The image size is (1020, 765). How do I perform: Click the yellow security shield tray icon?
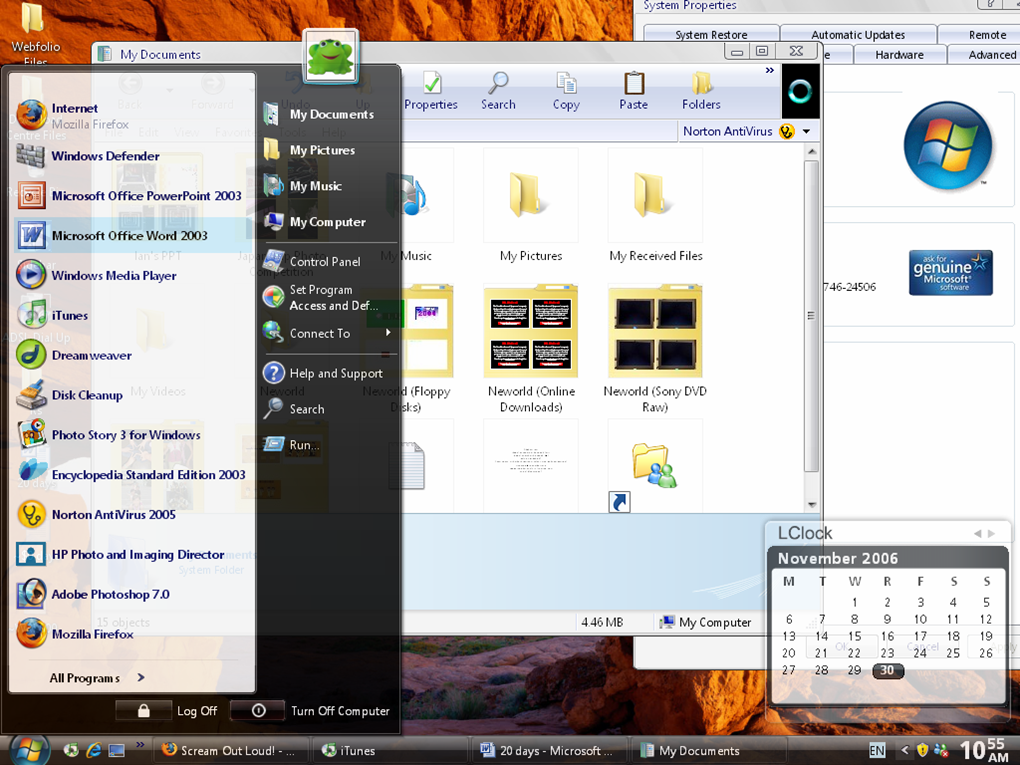point(922,750)
